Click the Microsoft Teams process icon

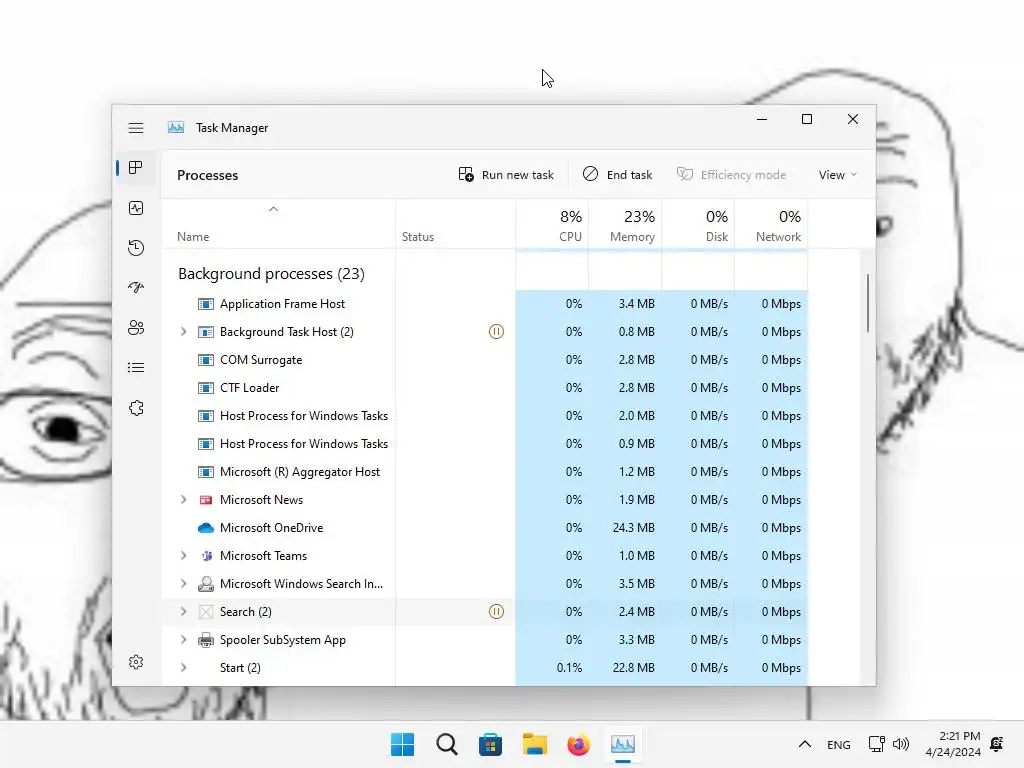206,556
